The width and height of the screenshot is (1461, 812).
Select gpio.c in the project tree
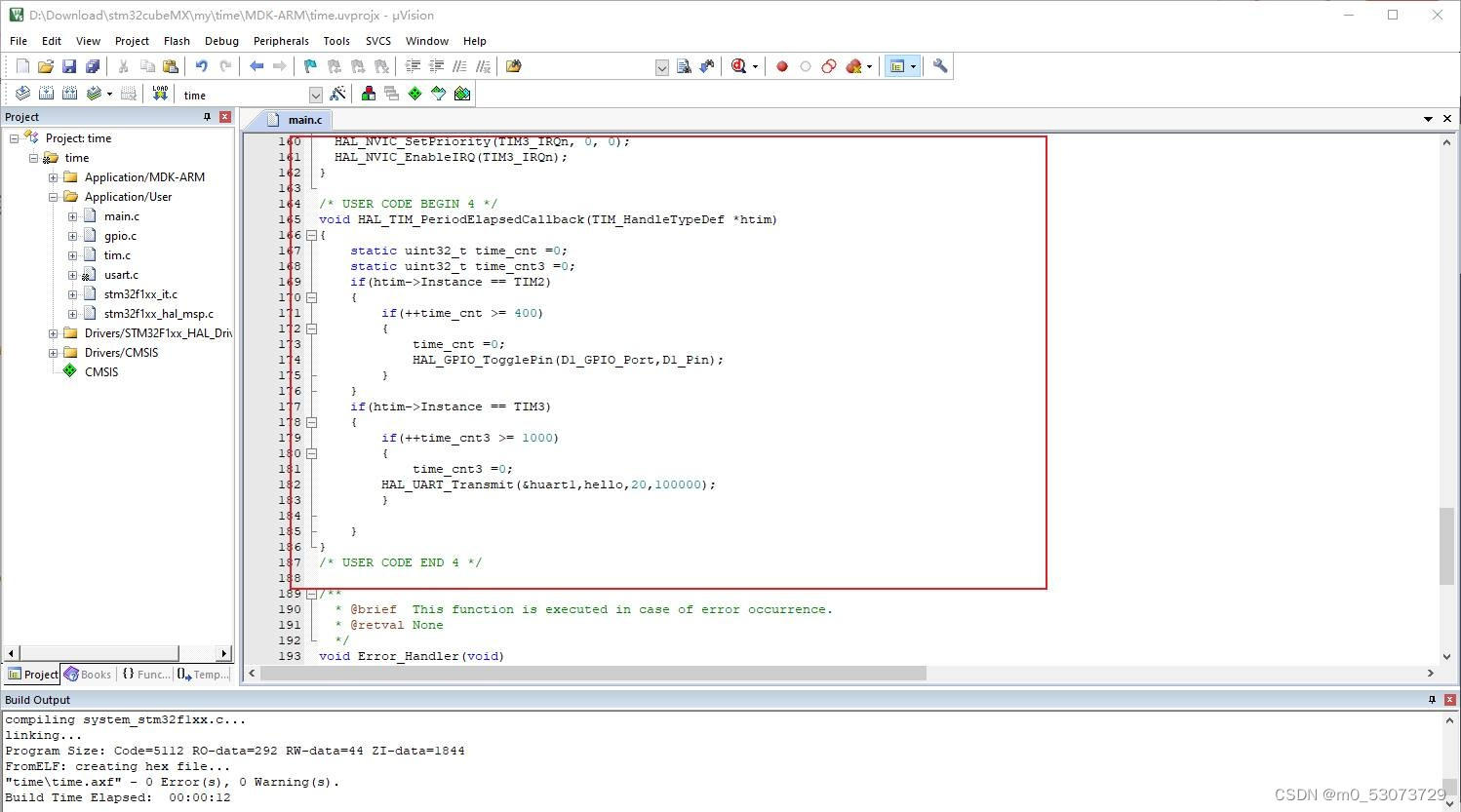(x=120, y=236)
